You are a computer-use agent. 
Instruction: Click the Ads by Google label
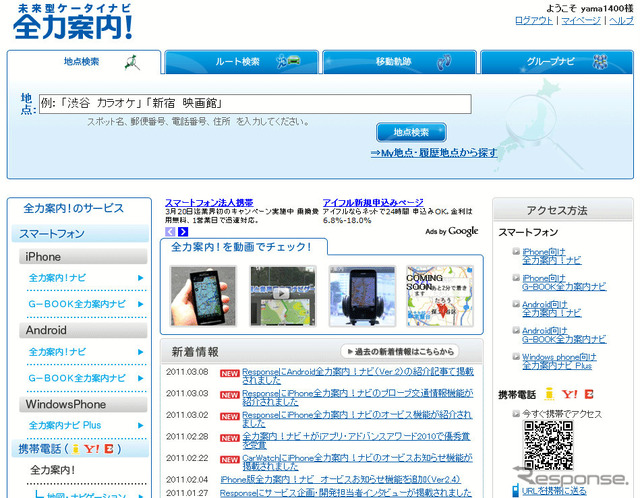coord(451,231)
